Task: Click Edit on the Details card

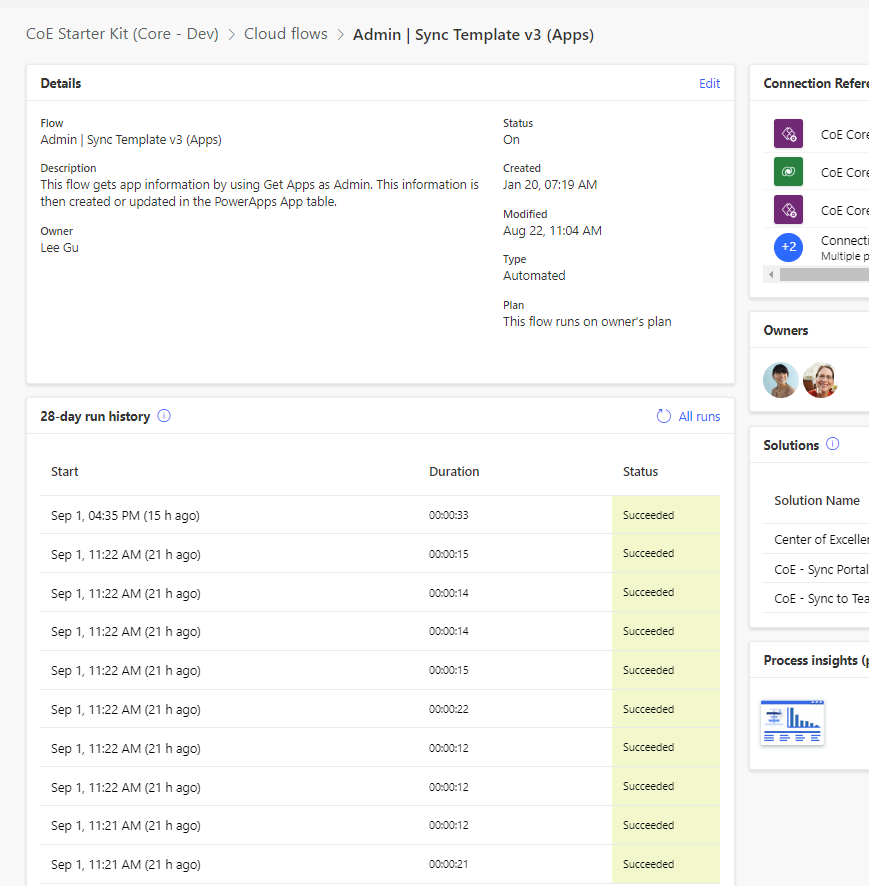Action: click(x=709, y=83)
